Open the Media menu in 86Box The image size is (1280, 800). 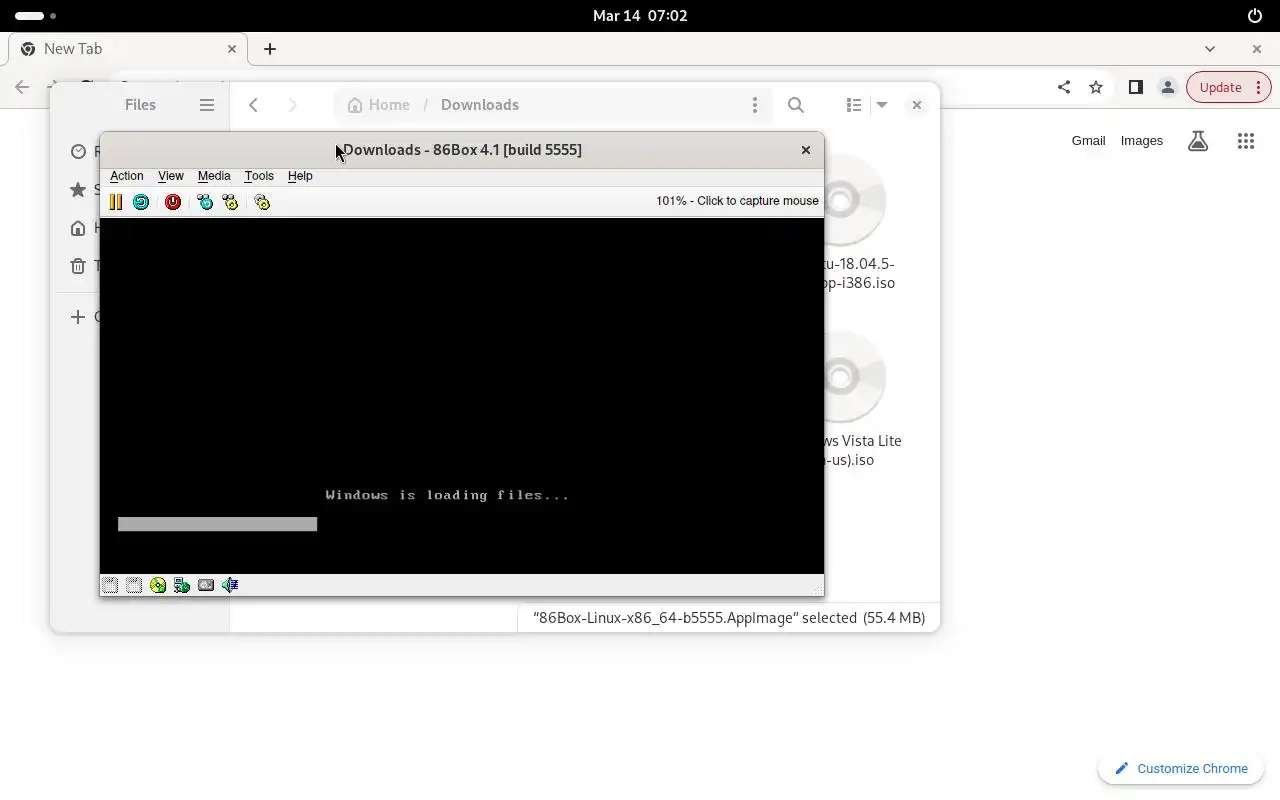click(x=214, y=176)
